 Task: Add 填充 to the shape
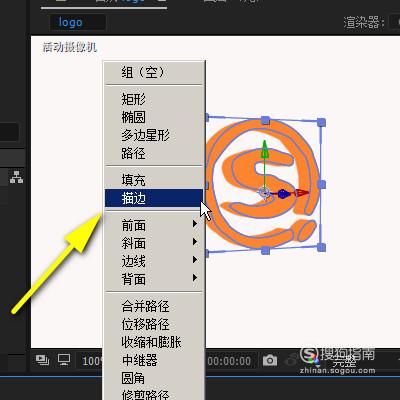(154, 180)
